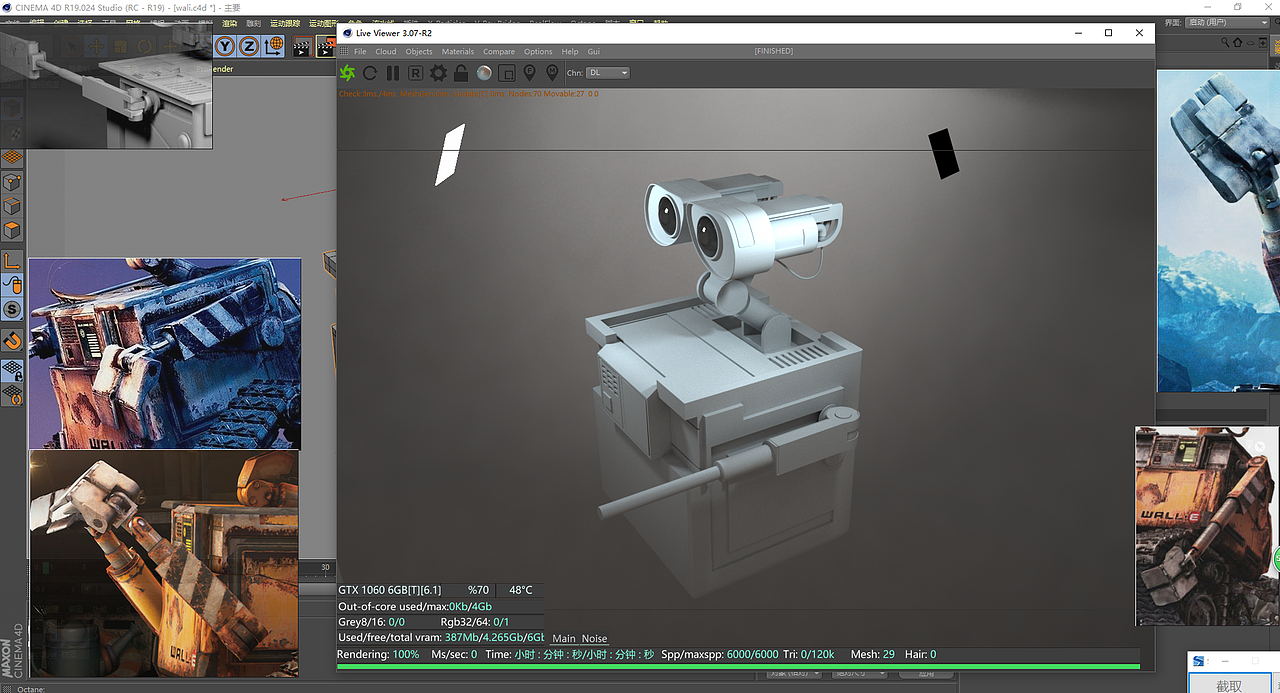Click Render to Picture Viewer clapperboard

[x=326, y=46]
